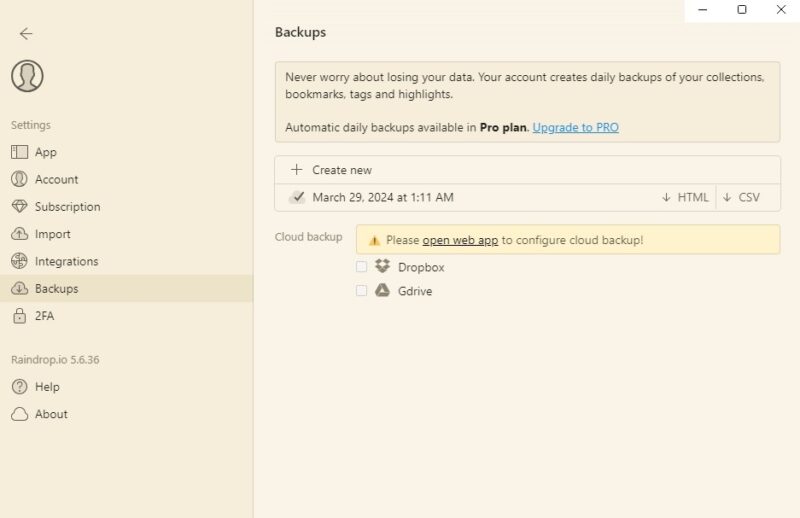Enable the Gdrive checkbox

[x=361, y=290]
